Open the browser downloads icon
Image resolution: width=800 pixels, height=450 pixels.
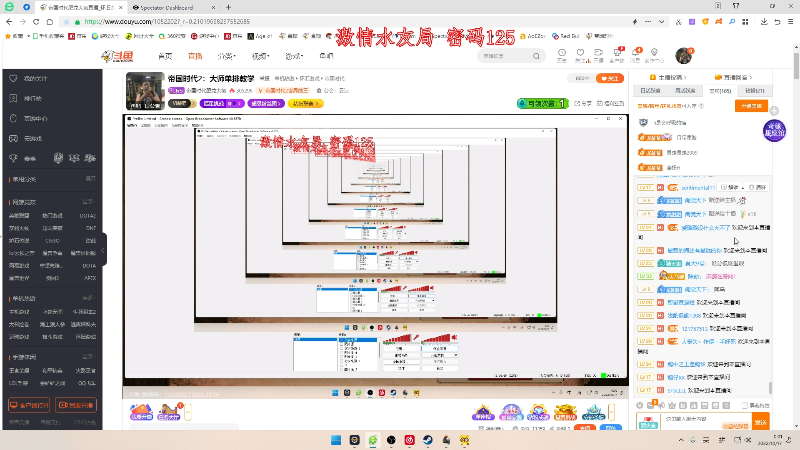pyautogui.click(x=764, y=22)
